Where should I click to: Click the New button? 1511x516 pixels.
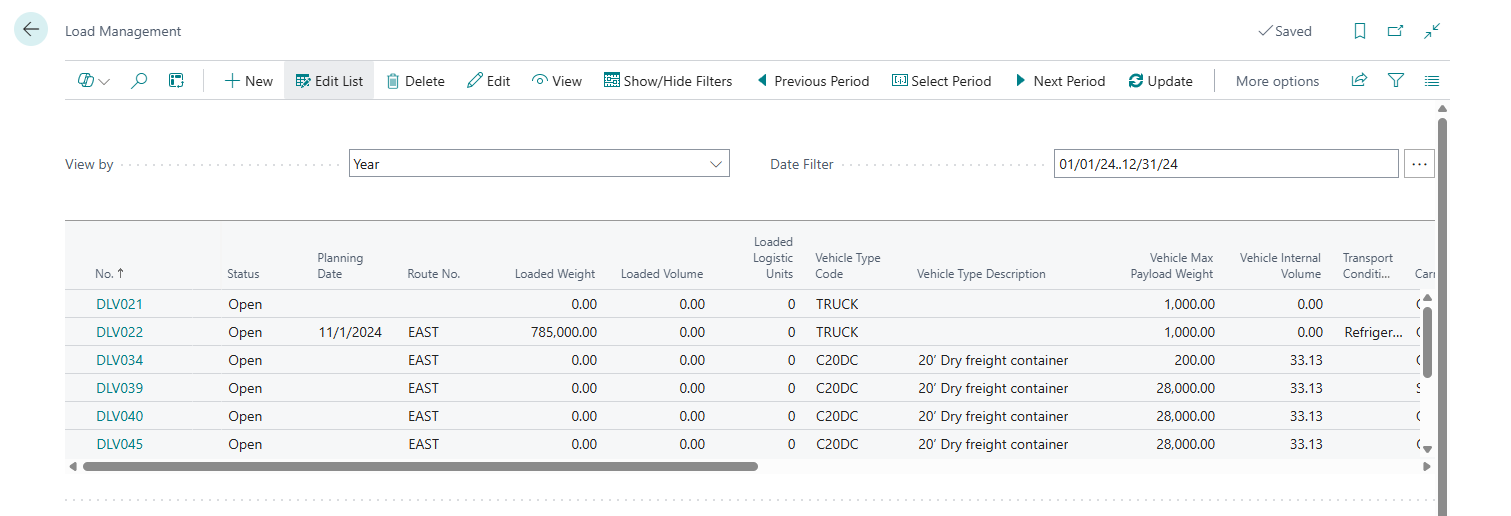(x=248, y=81)
